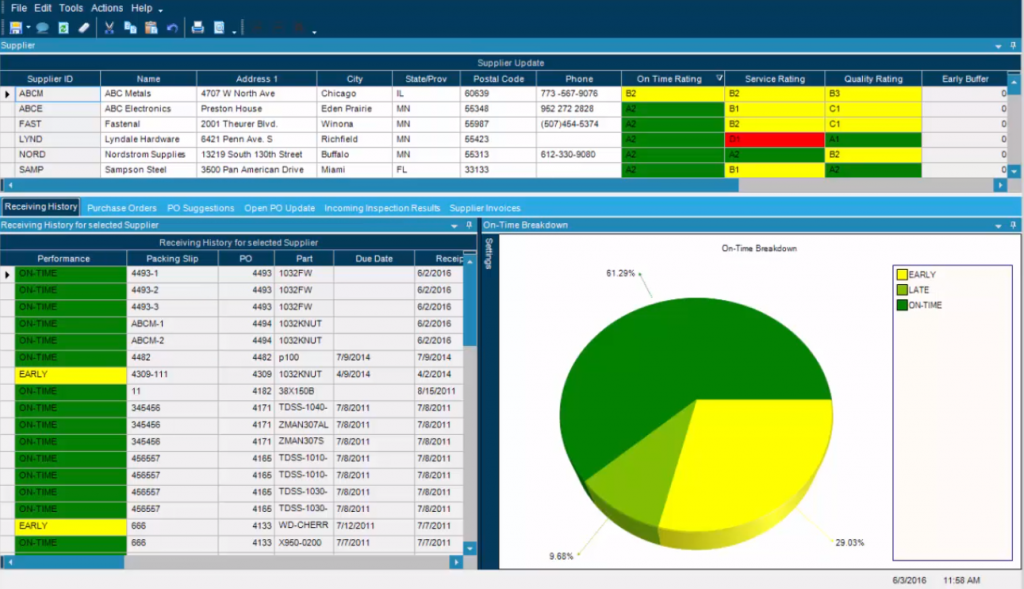Switch to the Purchase Orders tab

point(122,208)
